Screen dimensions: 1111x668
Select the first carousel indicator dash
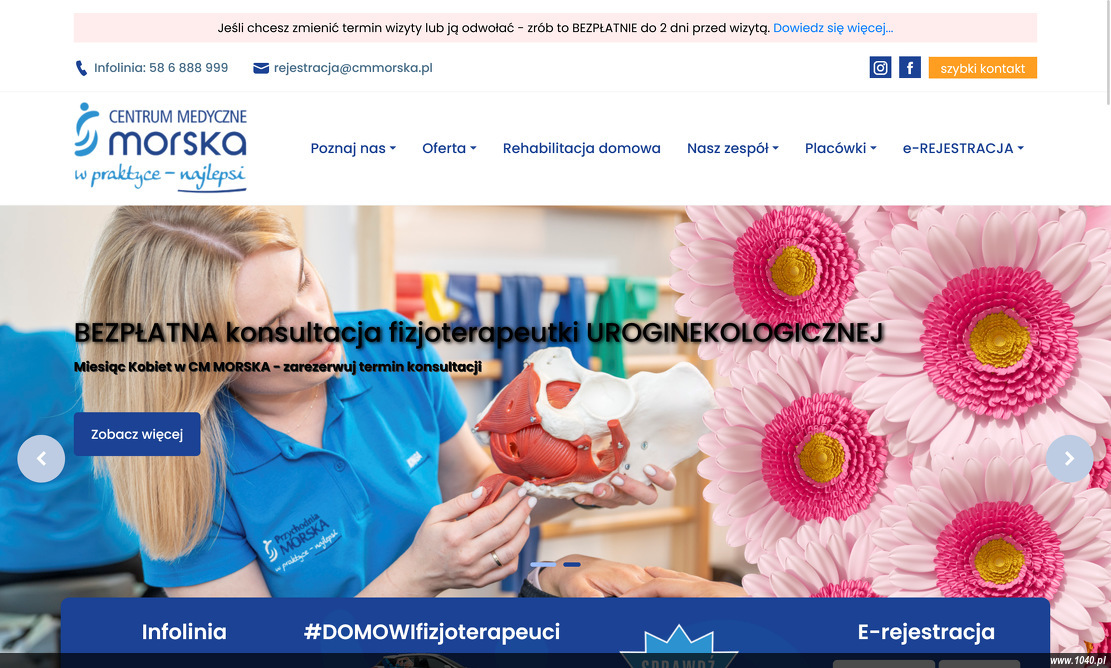(543, 565)
